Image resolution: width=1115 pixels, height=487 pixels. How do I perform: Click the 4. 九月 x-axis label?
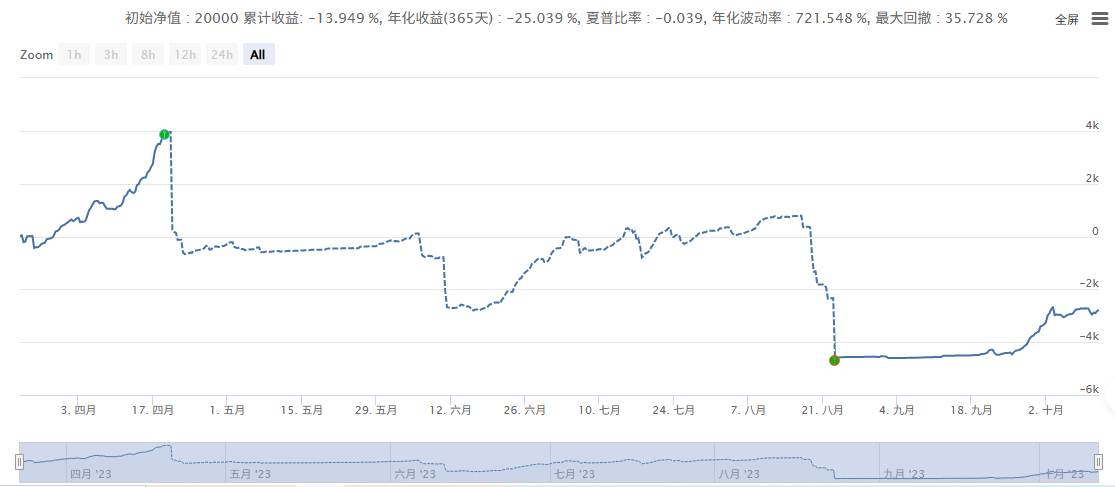pos(897,410)
